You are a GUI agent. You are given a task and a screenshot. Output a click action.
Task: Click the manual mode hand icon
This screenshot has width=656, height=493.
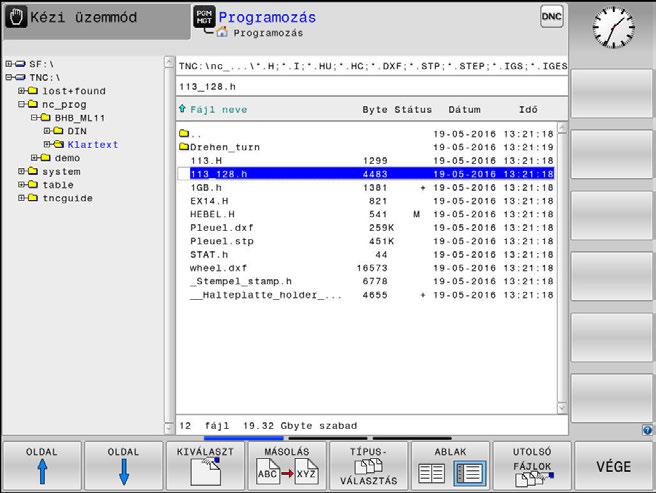17,18
